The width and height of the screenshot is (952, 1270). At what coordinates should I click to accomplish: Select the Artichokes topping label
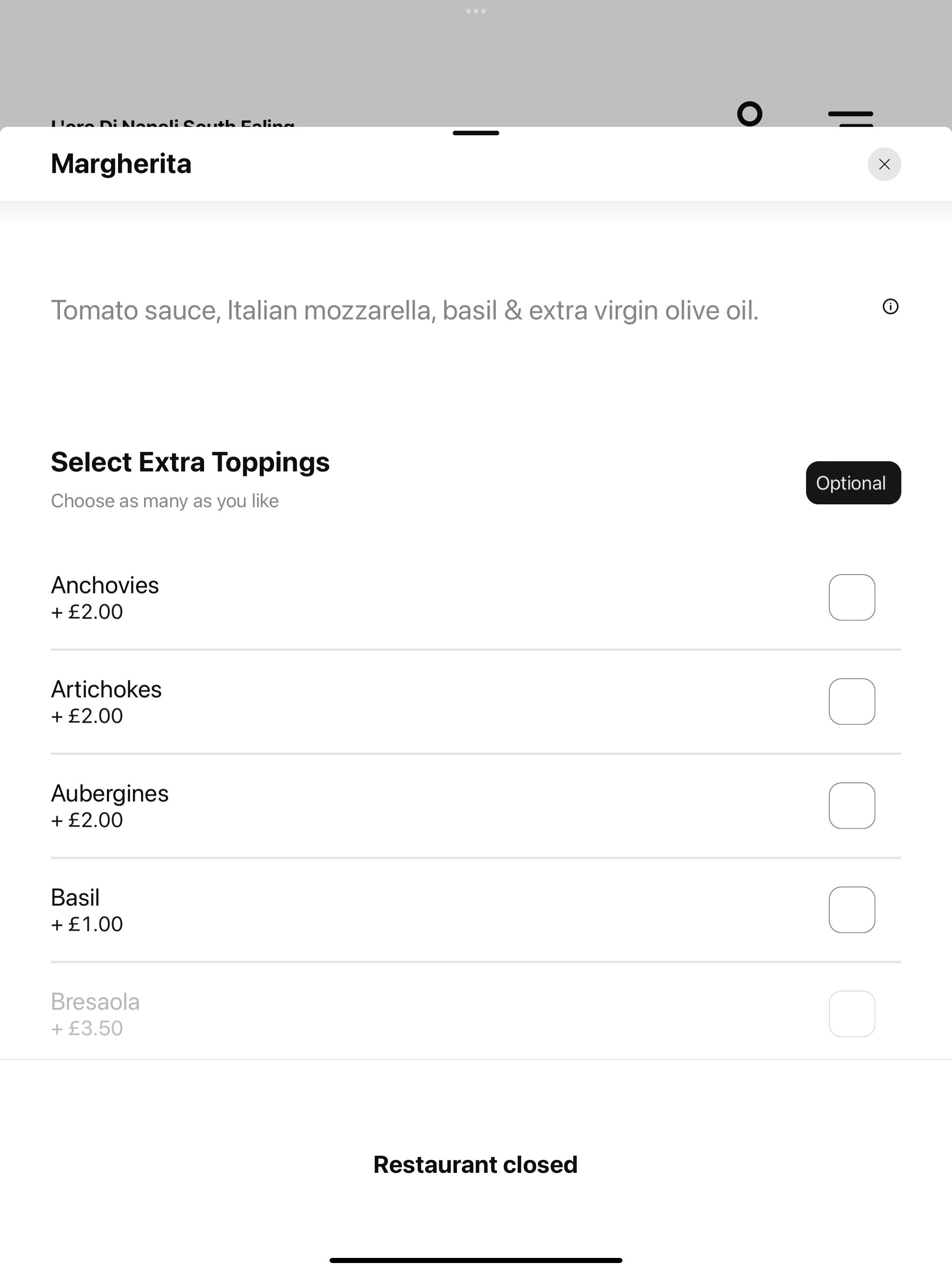106,689
